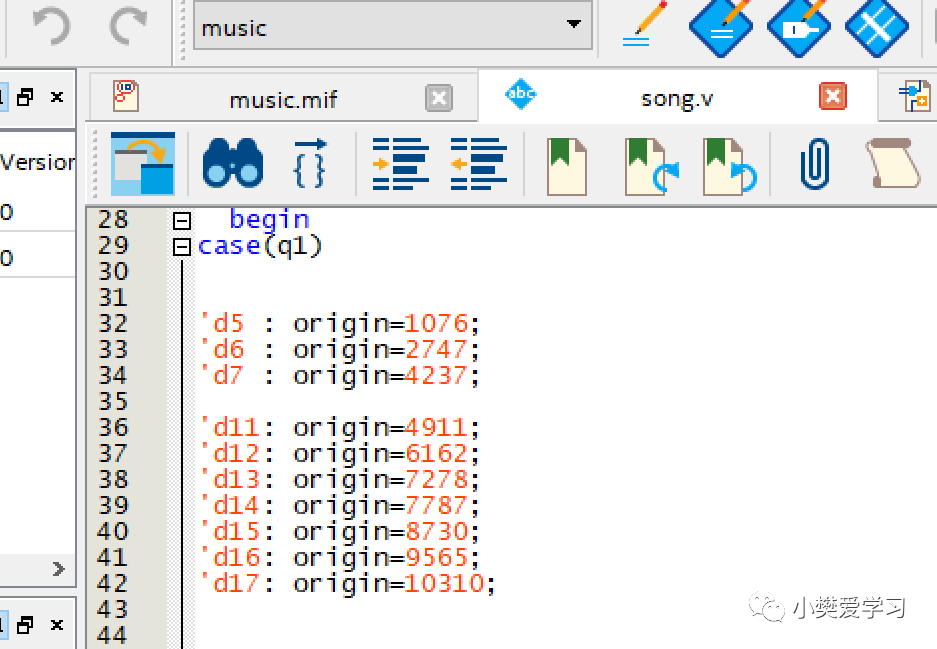The height and width of the screenshot is (649, 937).
Task: Collapse the case(q1) block on line 29
Action: click(182, 247)
